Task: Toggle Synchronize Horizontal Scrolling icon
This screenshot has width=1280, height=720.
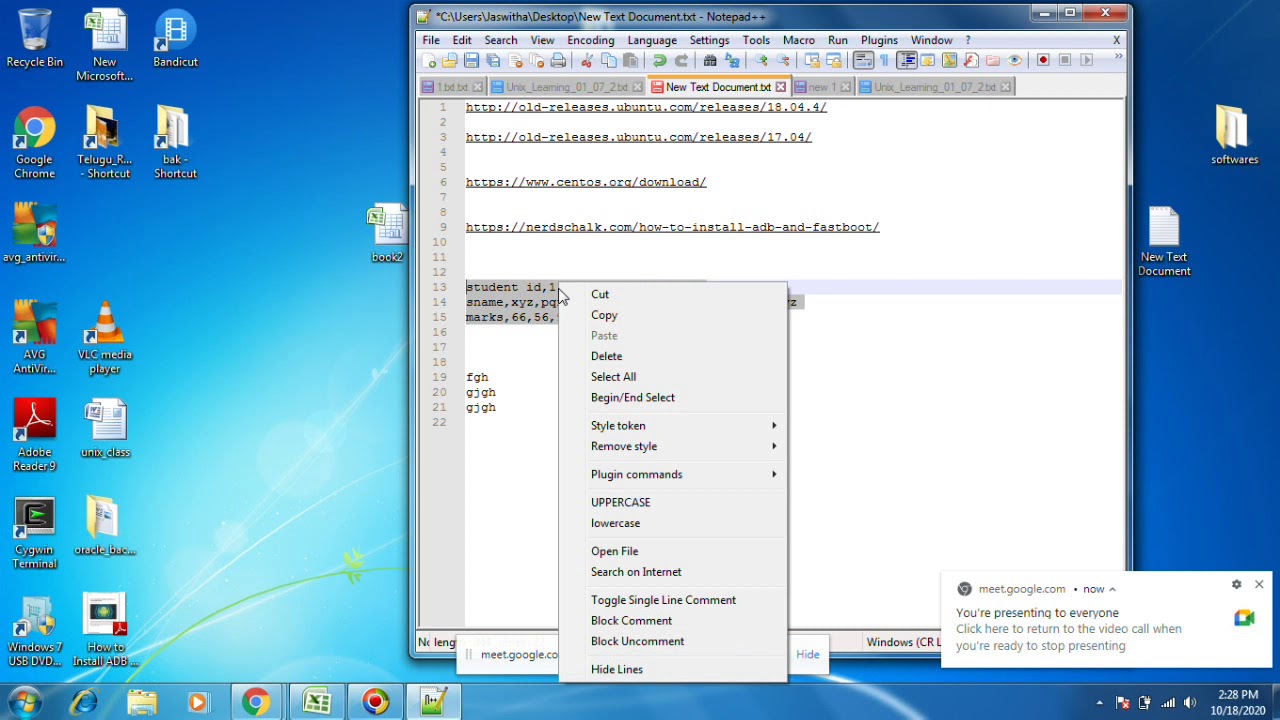Action: [833, 60]
